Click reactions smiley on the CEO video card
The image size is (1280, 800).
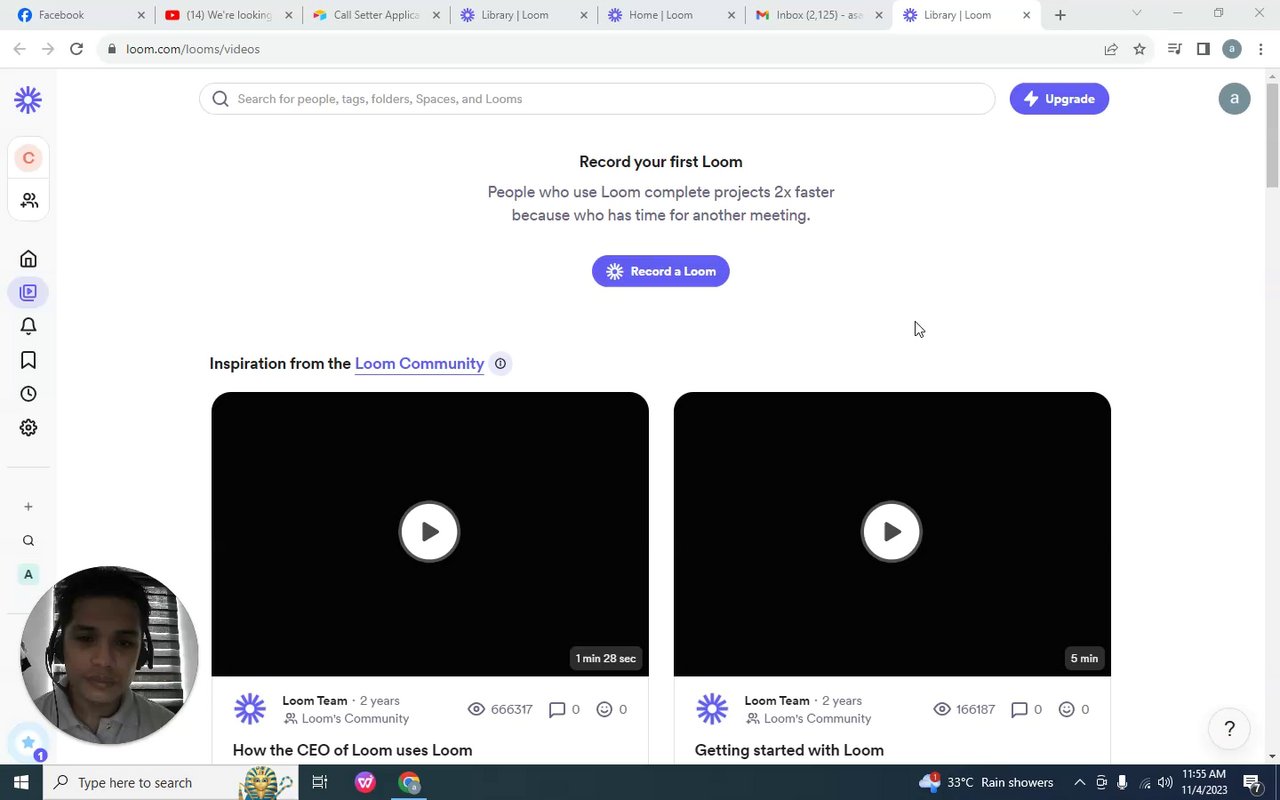pos(604,709)
